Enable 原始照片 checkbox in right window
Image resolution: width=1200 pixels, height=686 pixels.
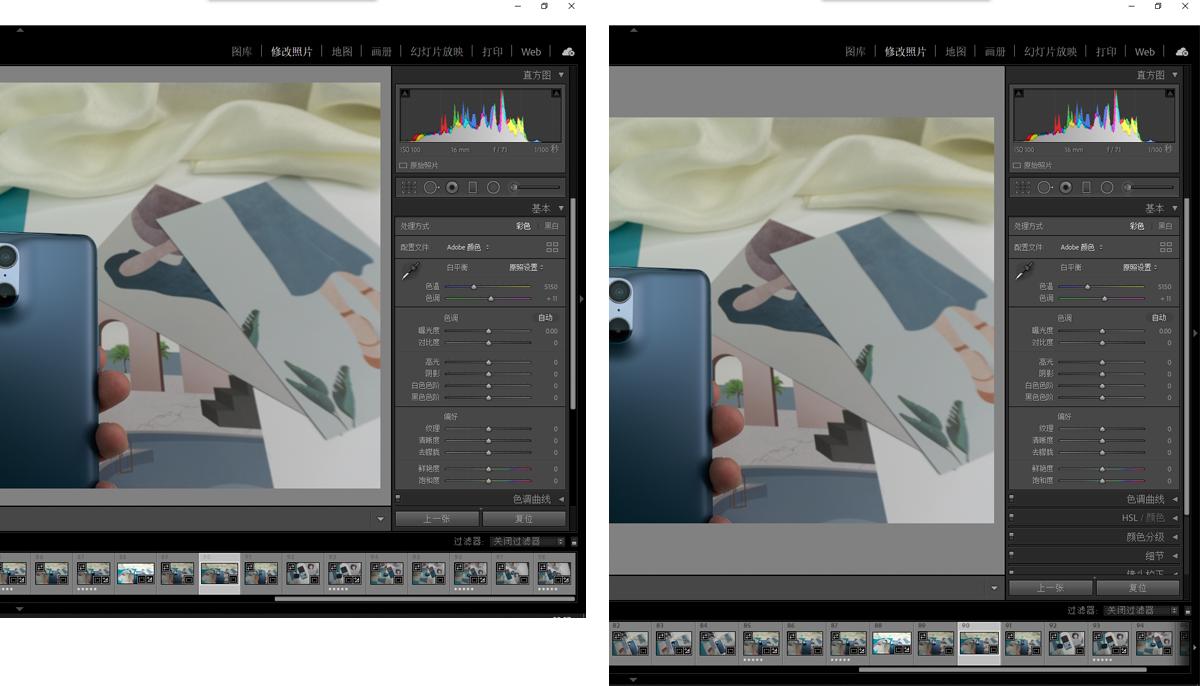(1017, 165)
